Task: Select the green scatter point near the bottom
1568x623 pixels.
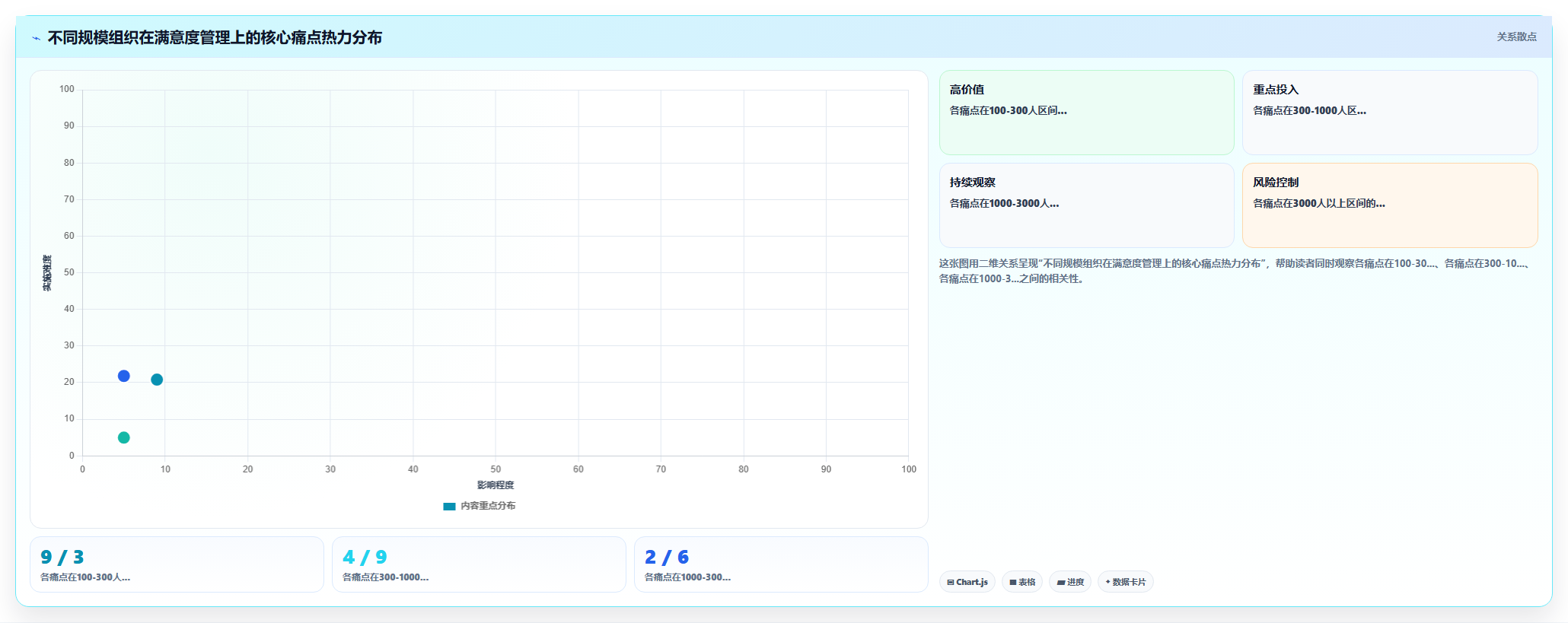Action: [x=124, y=437]
